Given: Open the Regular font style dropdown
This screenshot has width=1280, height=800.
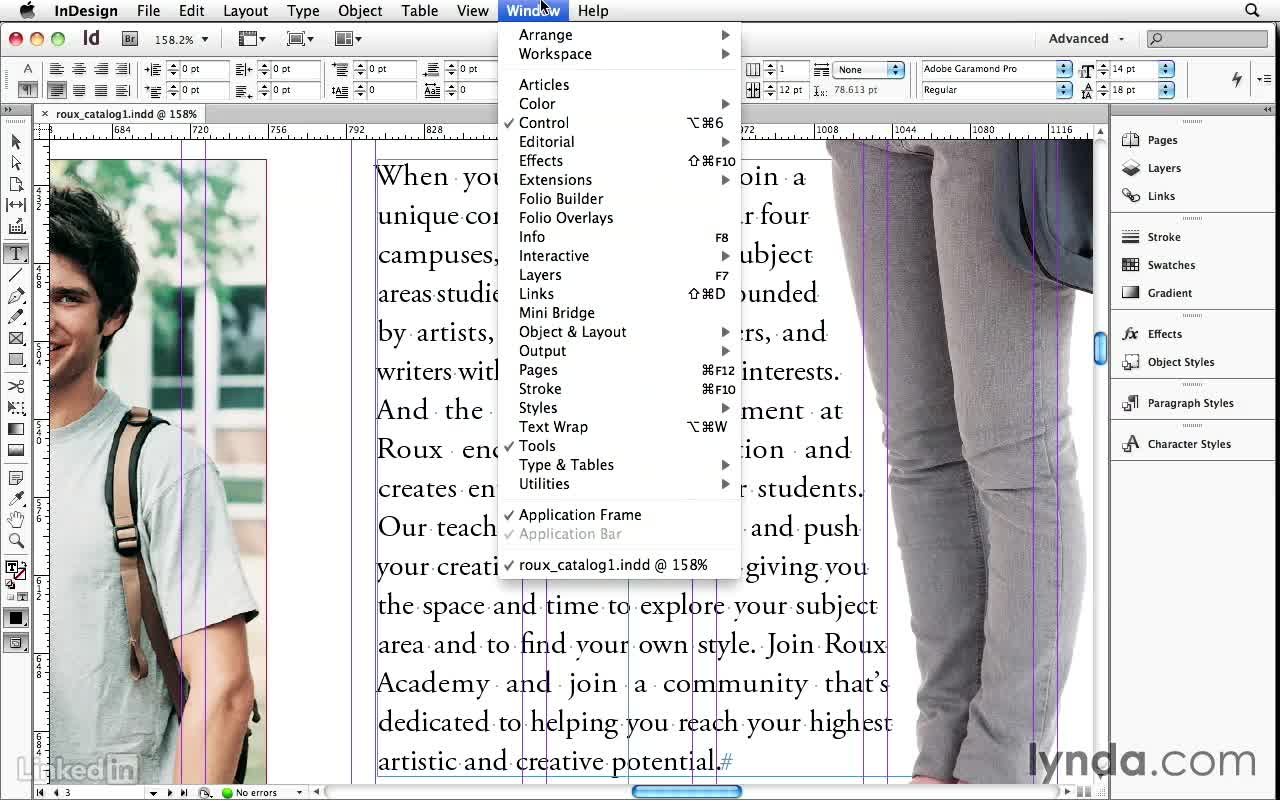Looking at the screenshot, I should pos(1064,90).
